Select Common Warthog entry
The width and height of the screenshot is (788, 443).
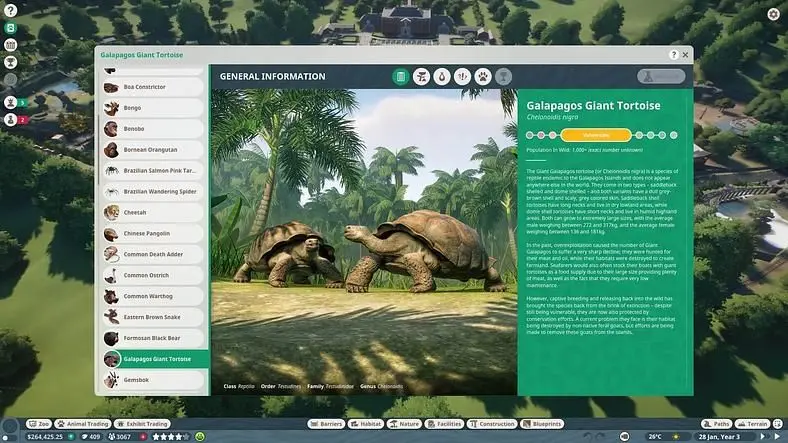click(153, 296)
